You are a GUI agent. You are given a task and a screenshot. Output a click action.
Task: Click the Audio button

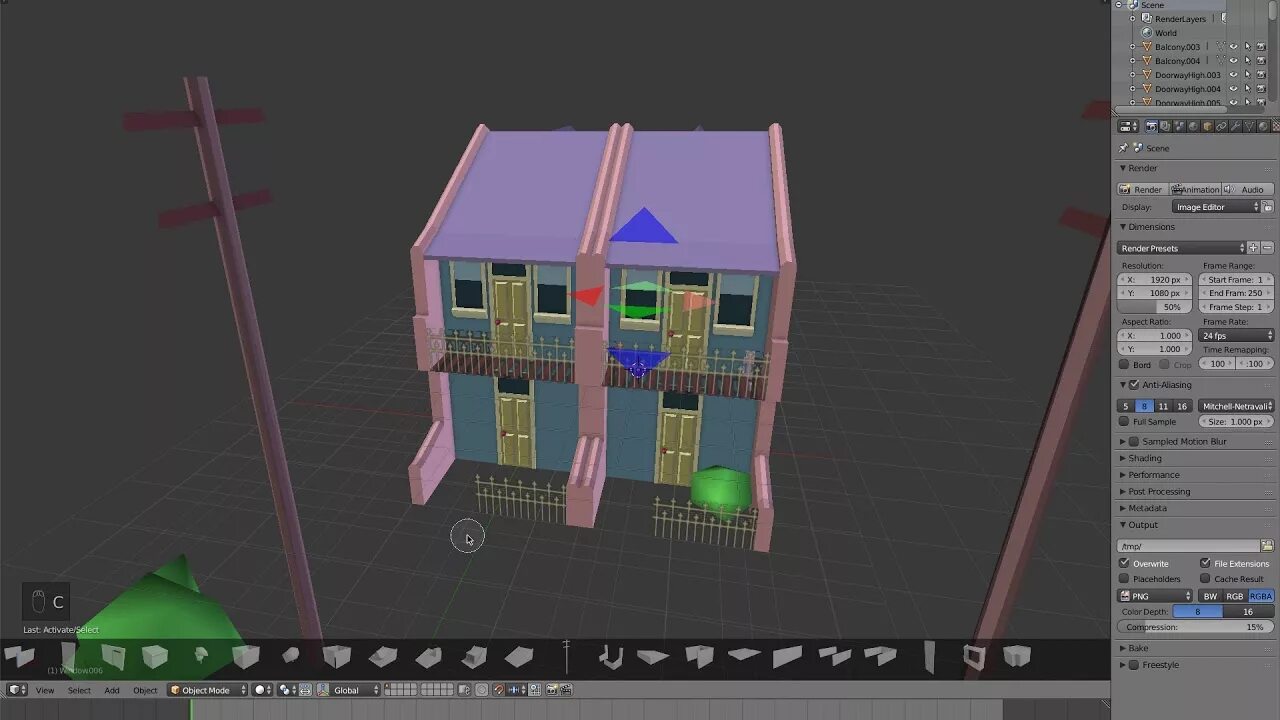[1248, 189]
